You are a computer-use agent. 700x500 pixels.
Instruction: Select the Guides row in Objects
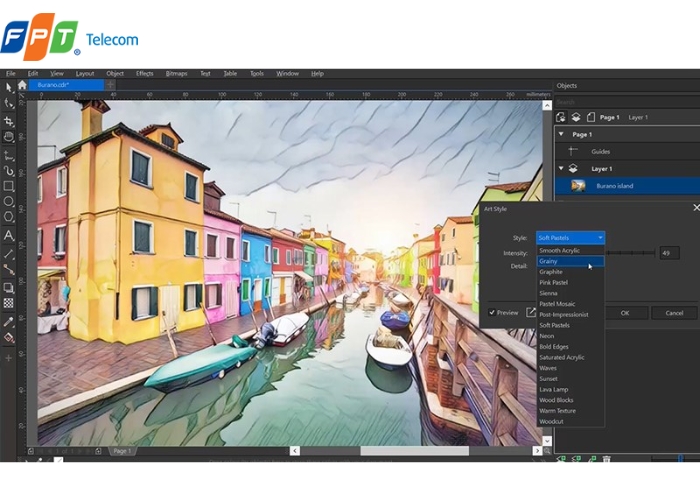pos(627,151)
